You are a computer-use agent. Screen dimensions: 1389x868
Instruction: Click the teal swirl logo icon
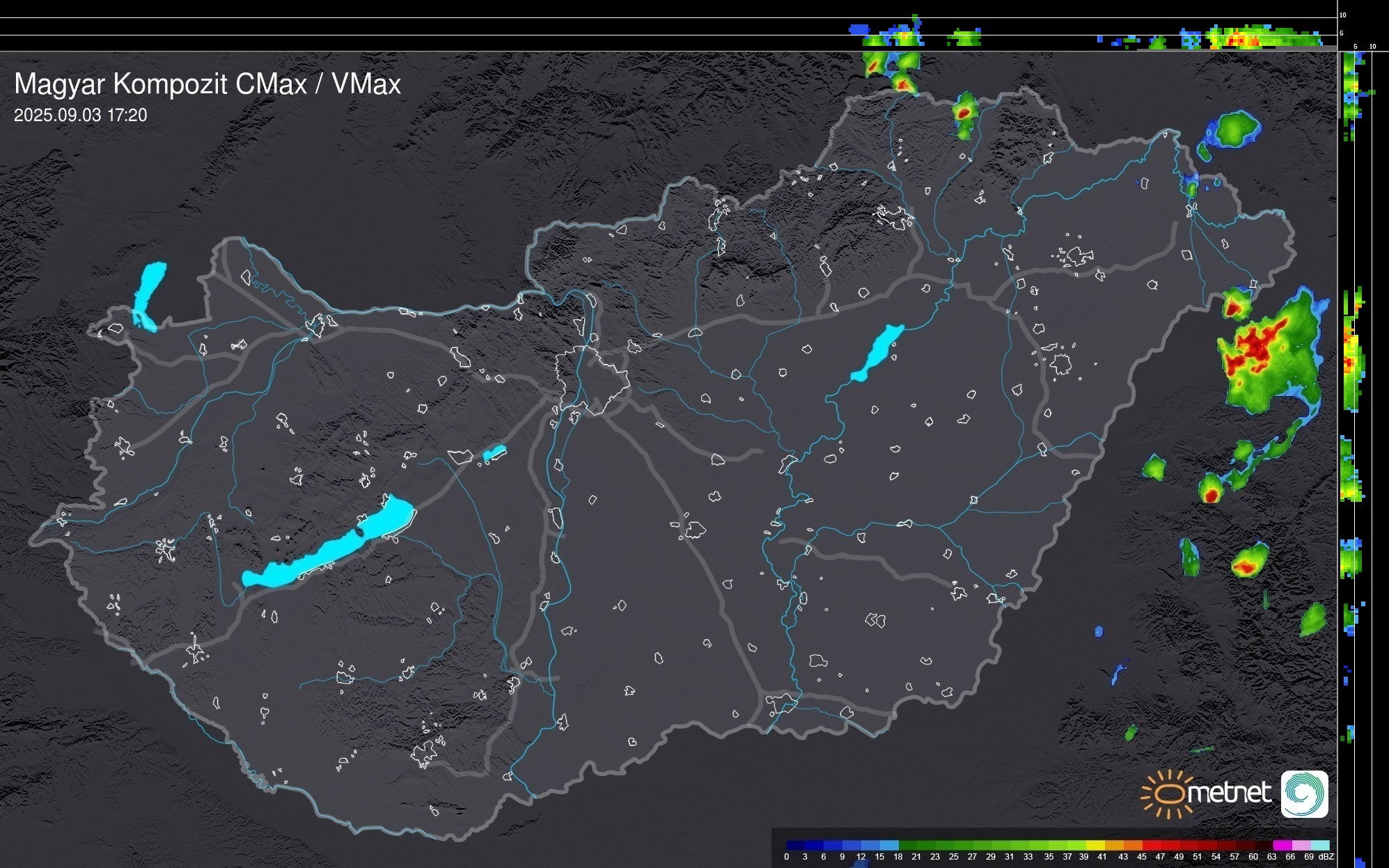[x=1304, y=794]
